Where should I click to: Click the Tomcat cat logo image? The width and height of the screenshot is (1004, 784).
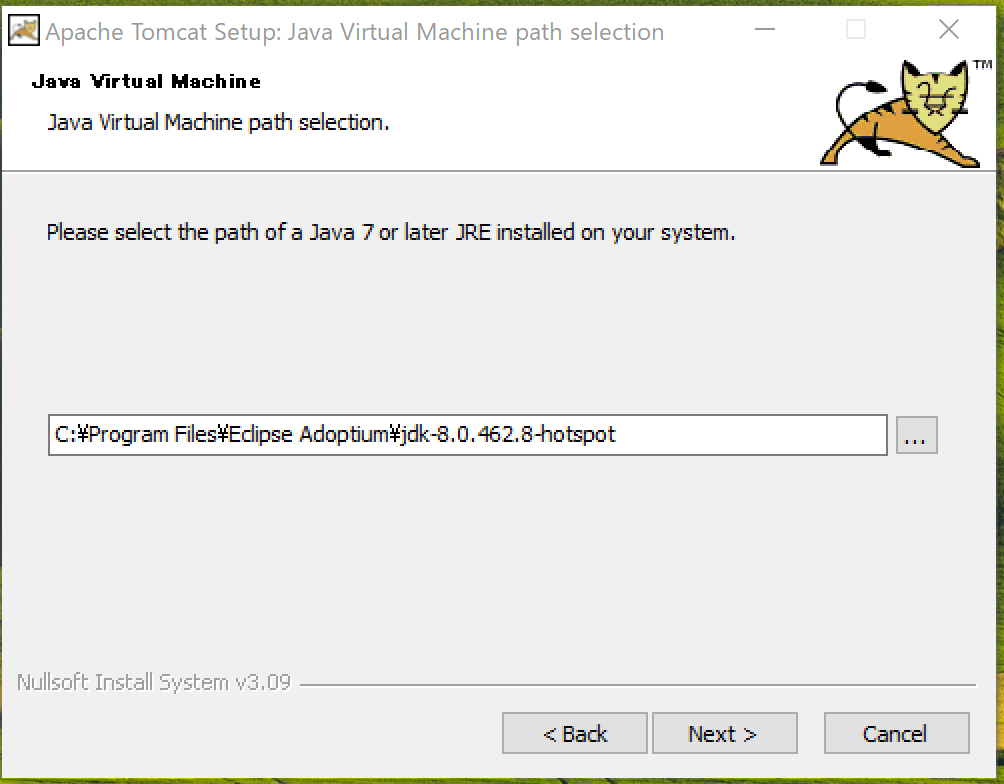[x=900, y=113]
